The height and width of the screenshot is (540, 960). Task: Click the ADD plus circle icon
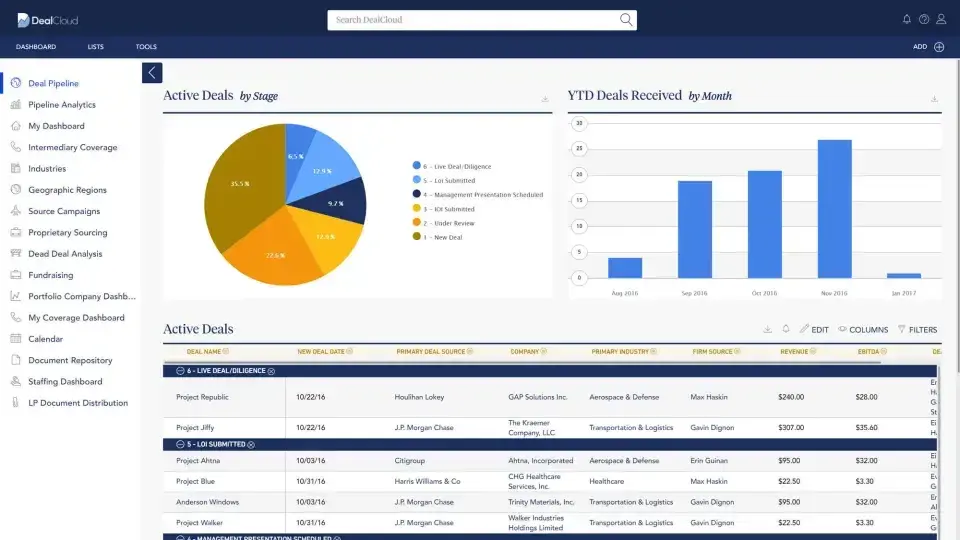point(939,47)
